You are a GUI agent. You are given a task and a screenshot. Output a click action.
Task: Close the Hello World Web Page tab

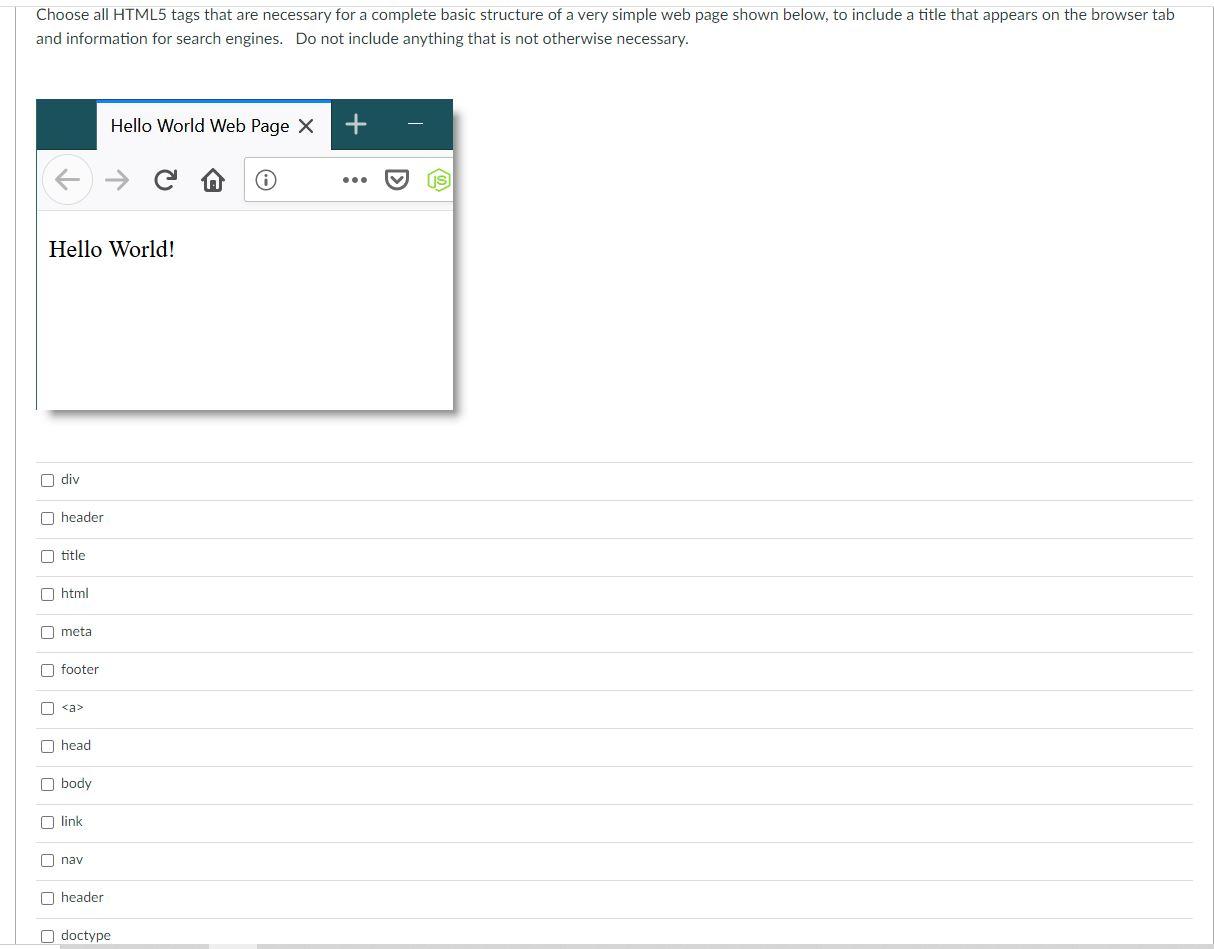pos(306,126)
